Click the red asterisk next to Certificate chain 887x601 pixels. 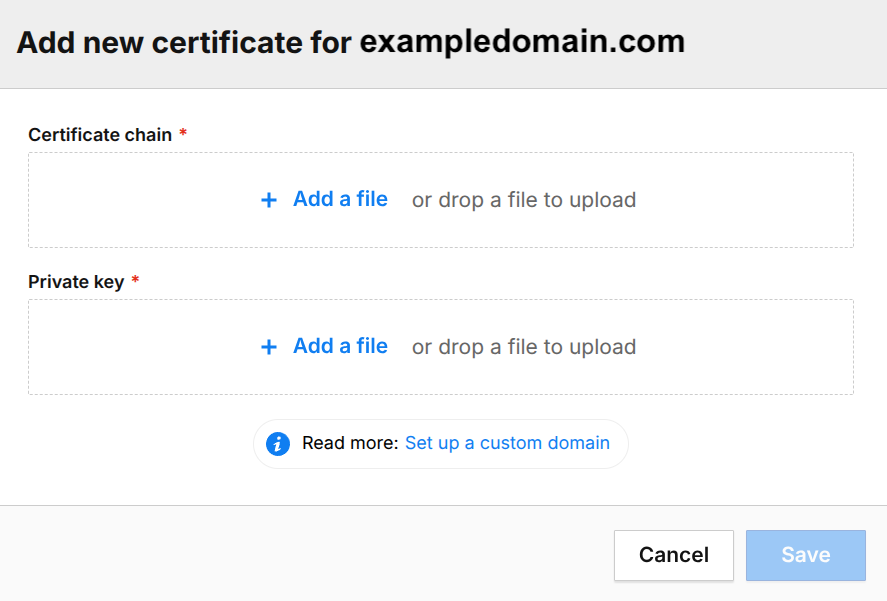pos(183,133)
